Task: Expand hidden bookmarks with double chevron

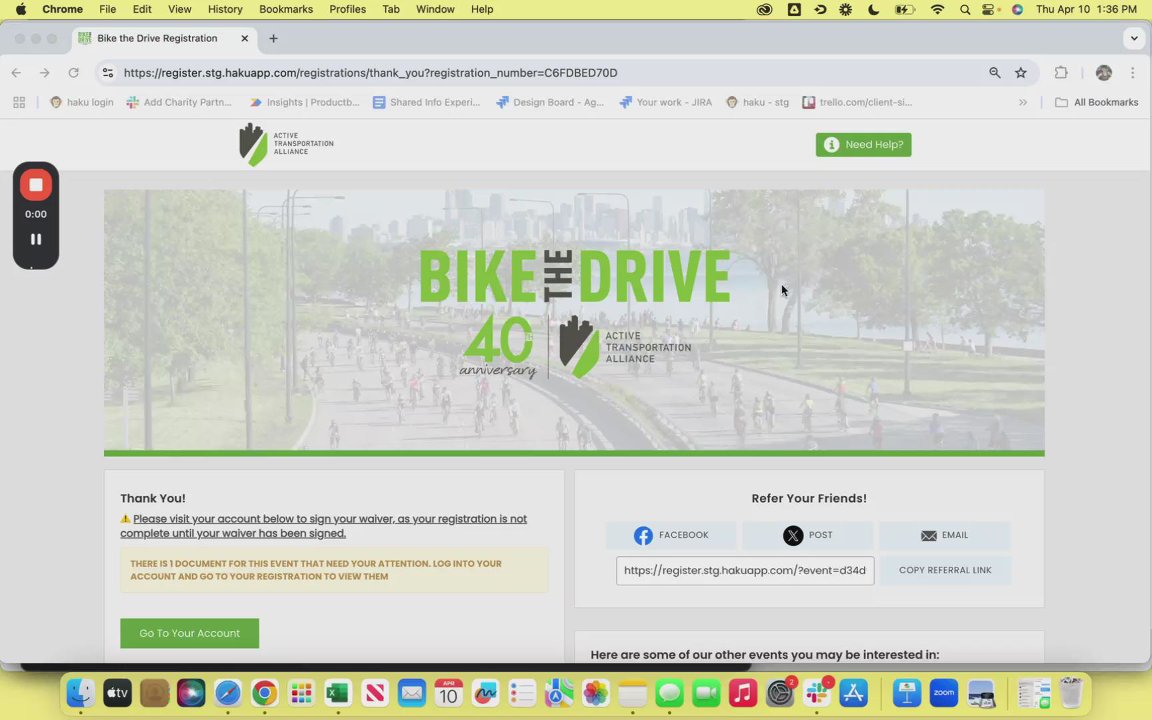Action: pos(1023,102)
